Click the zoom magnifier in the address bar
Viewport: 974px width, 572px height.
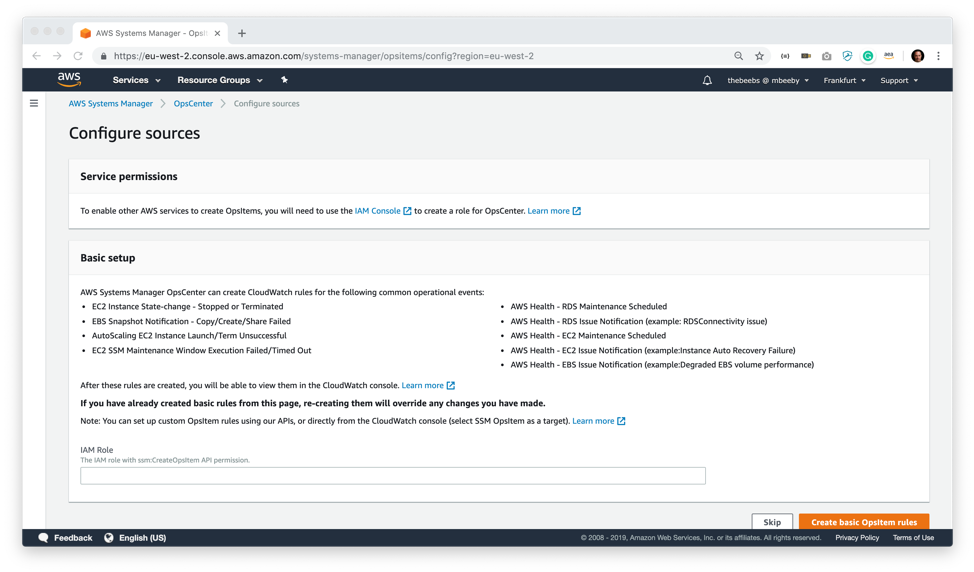click(x=739, y=56)
